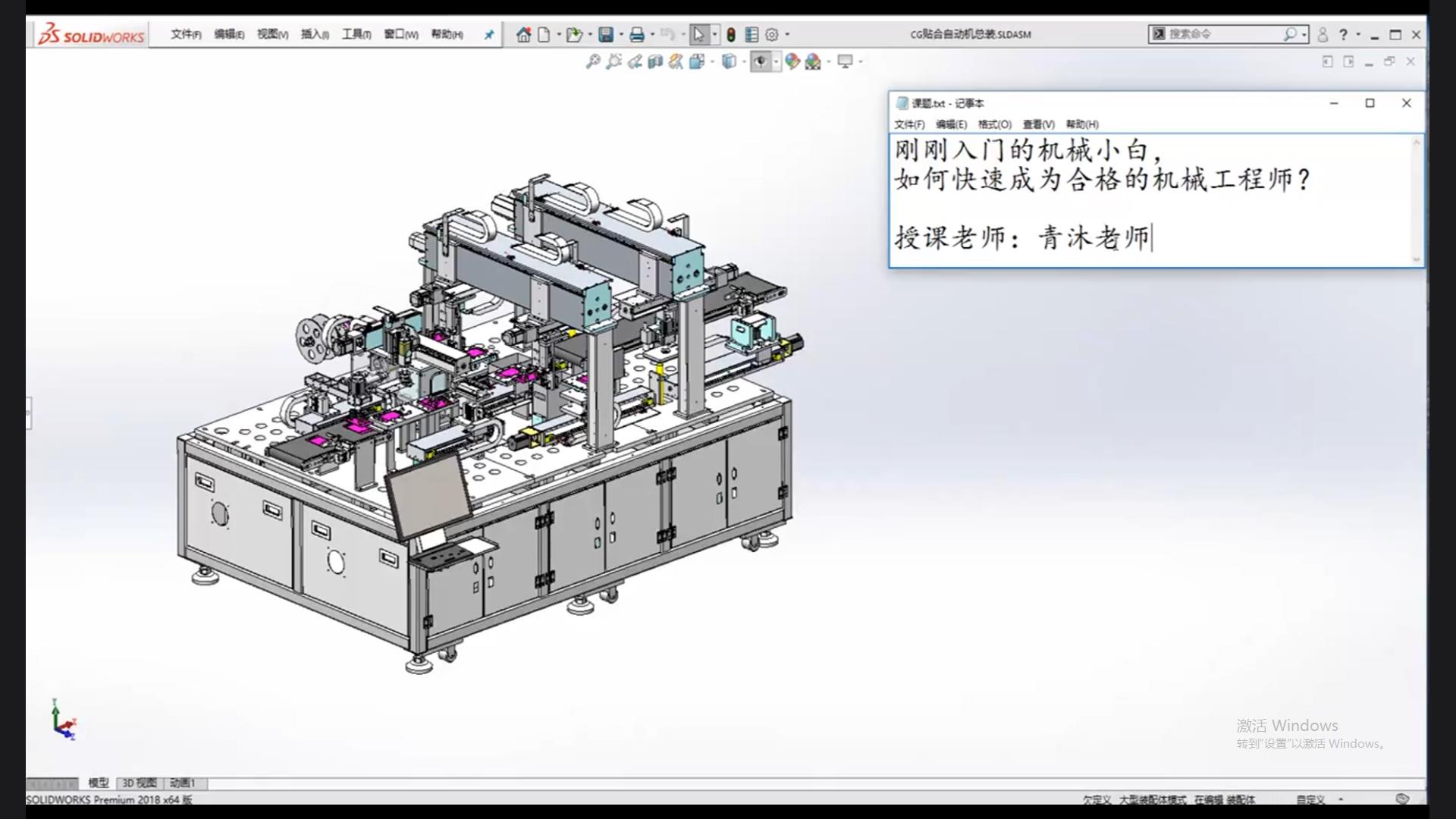
Task: Click the Previous View icon
Action: [635, 61]
